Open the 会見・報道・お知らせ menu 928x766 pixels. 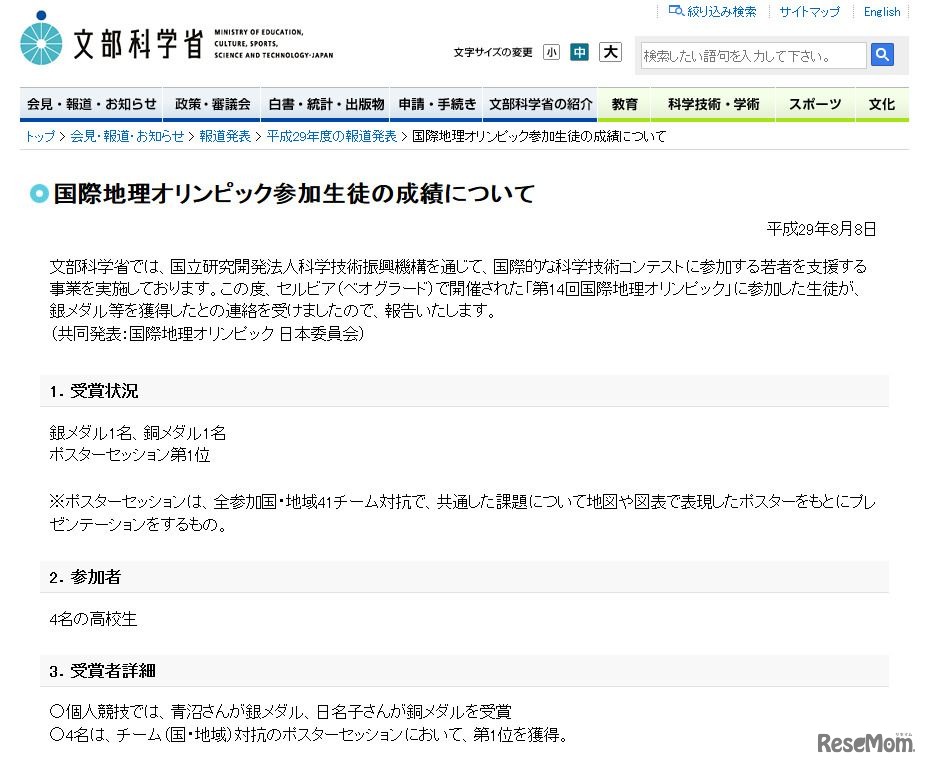(x=92, y=104)
